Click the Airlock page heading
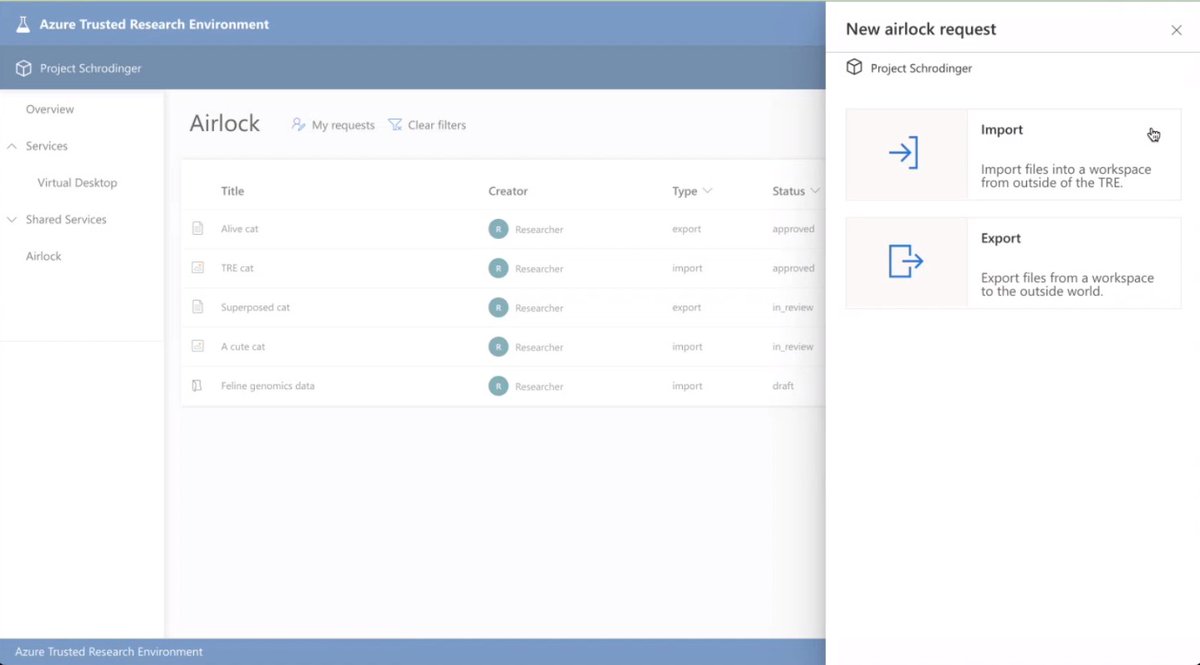 coord(225,124)
